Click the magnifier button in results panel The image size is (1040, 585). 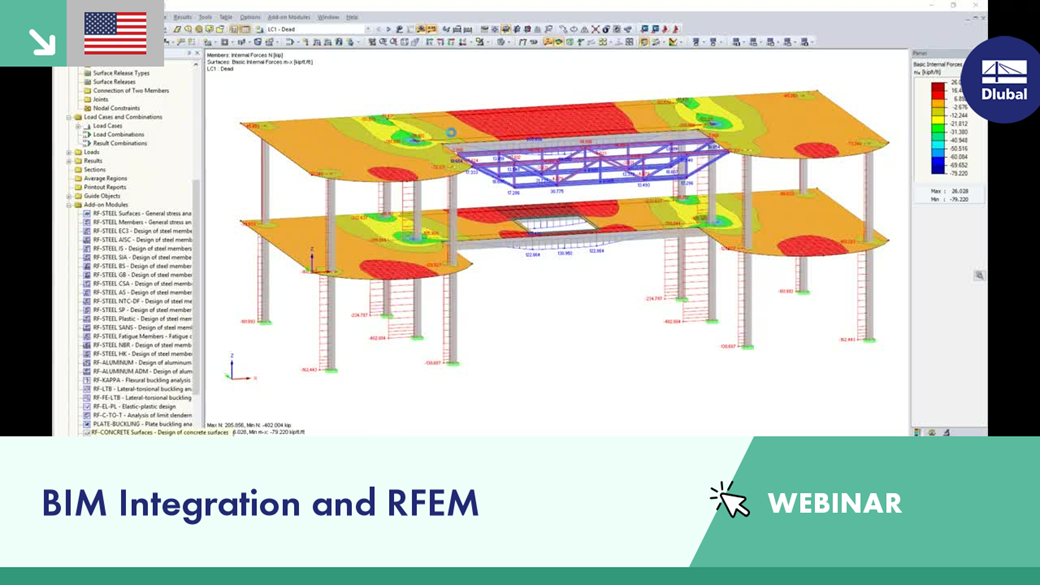[x=979, y=276]
